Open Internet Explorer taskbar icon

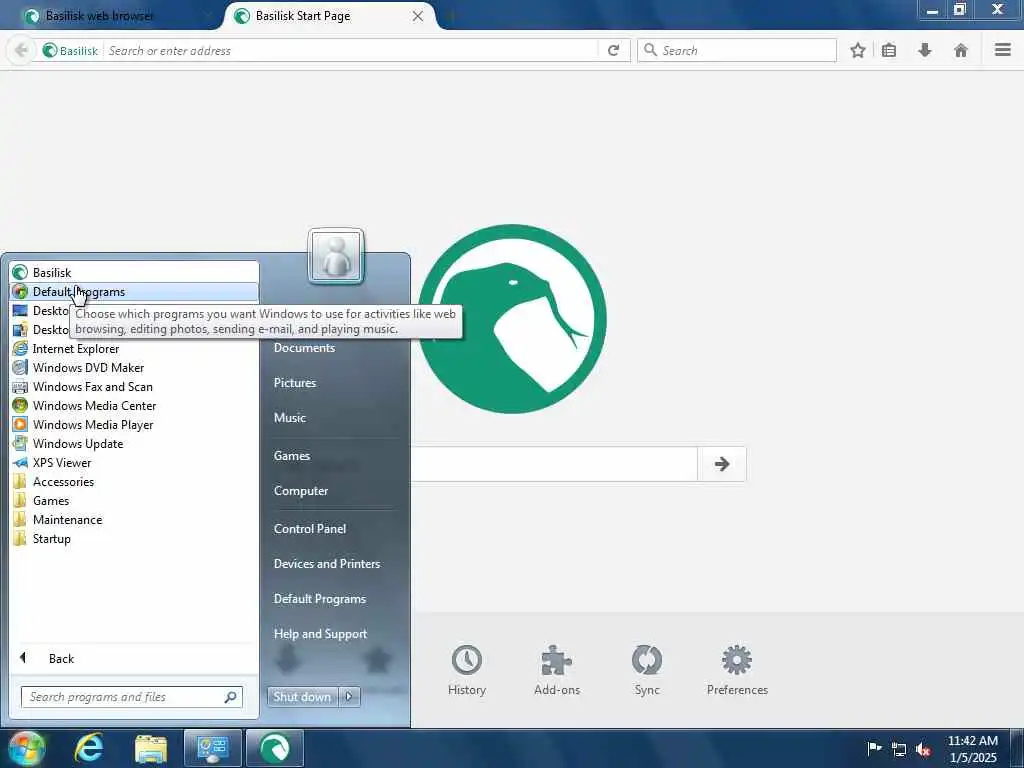[x=89, y=748]
